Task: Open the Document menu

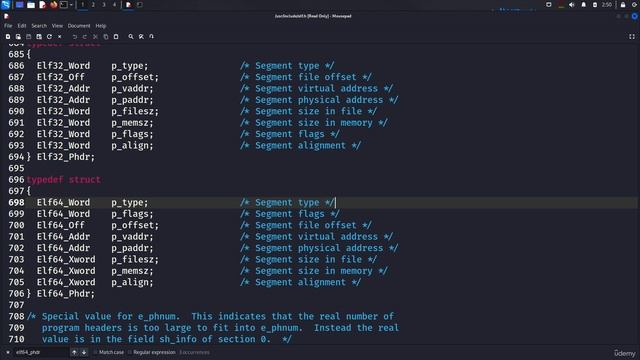Action: pyautogui.click(x=79, y=26)
